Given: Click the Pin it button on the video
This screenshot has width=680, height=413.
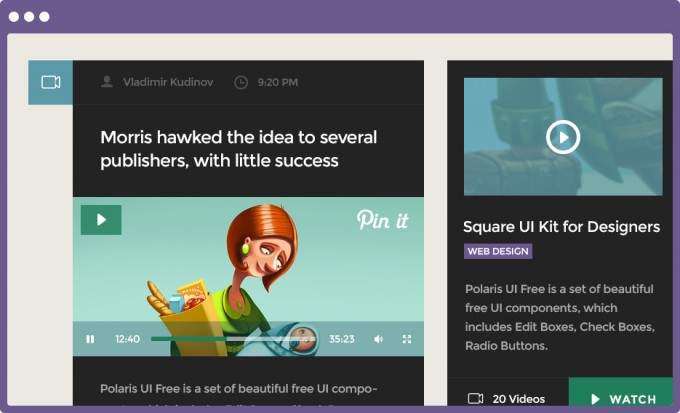Looking at the screenshot, I should [x=382, y=220].
